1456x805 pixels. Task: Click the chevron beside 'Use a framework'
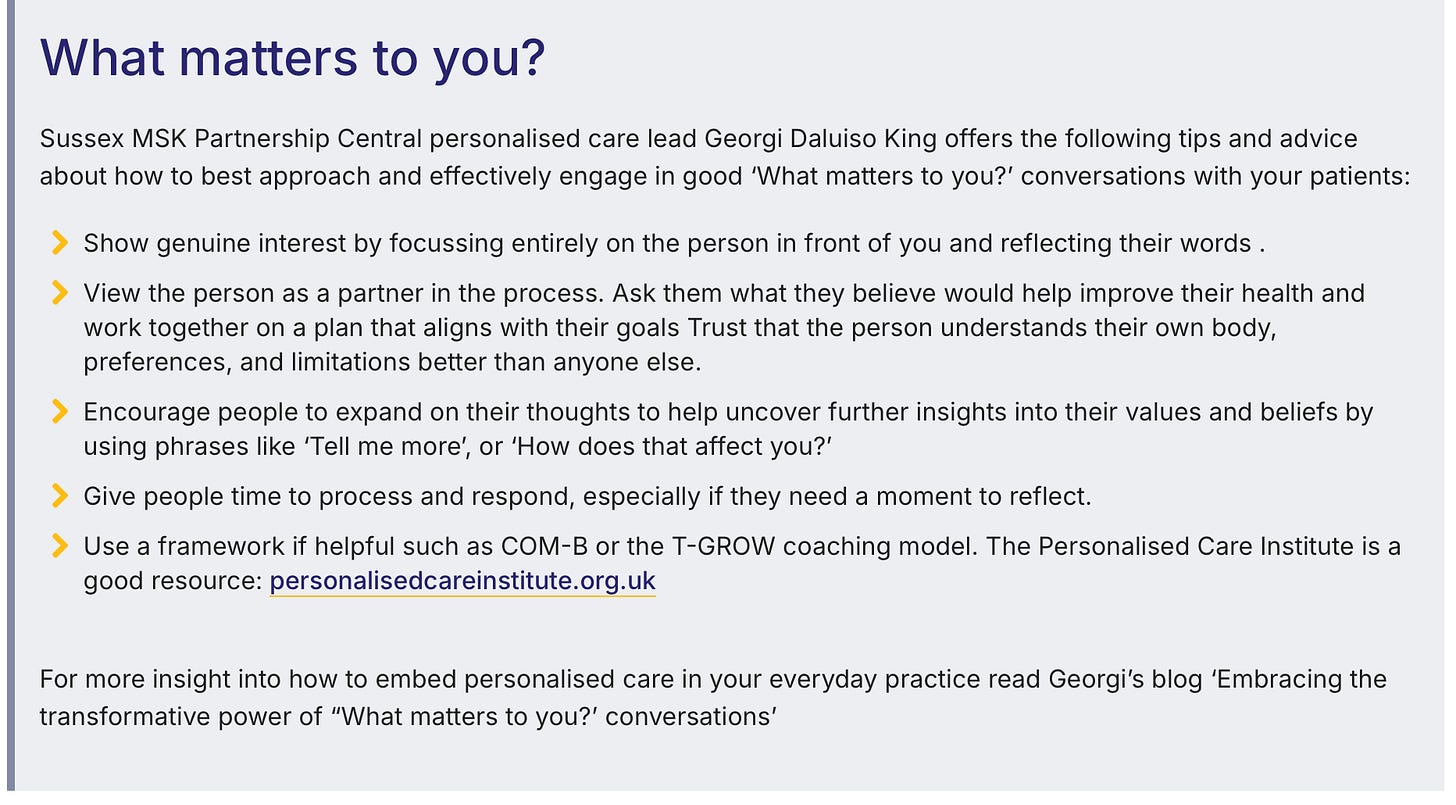click(59, 546)
